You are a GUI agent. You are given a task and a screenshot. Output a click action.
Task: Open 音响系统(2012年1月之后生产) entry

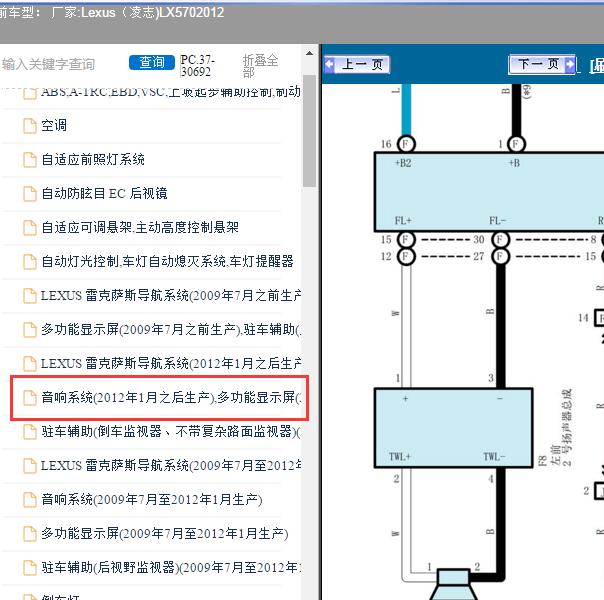pyautogui.click(x=171, y=397)
